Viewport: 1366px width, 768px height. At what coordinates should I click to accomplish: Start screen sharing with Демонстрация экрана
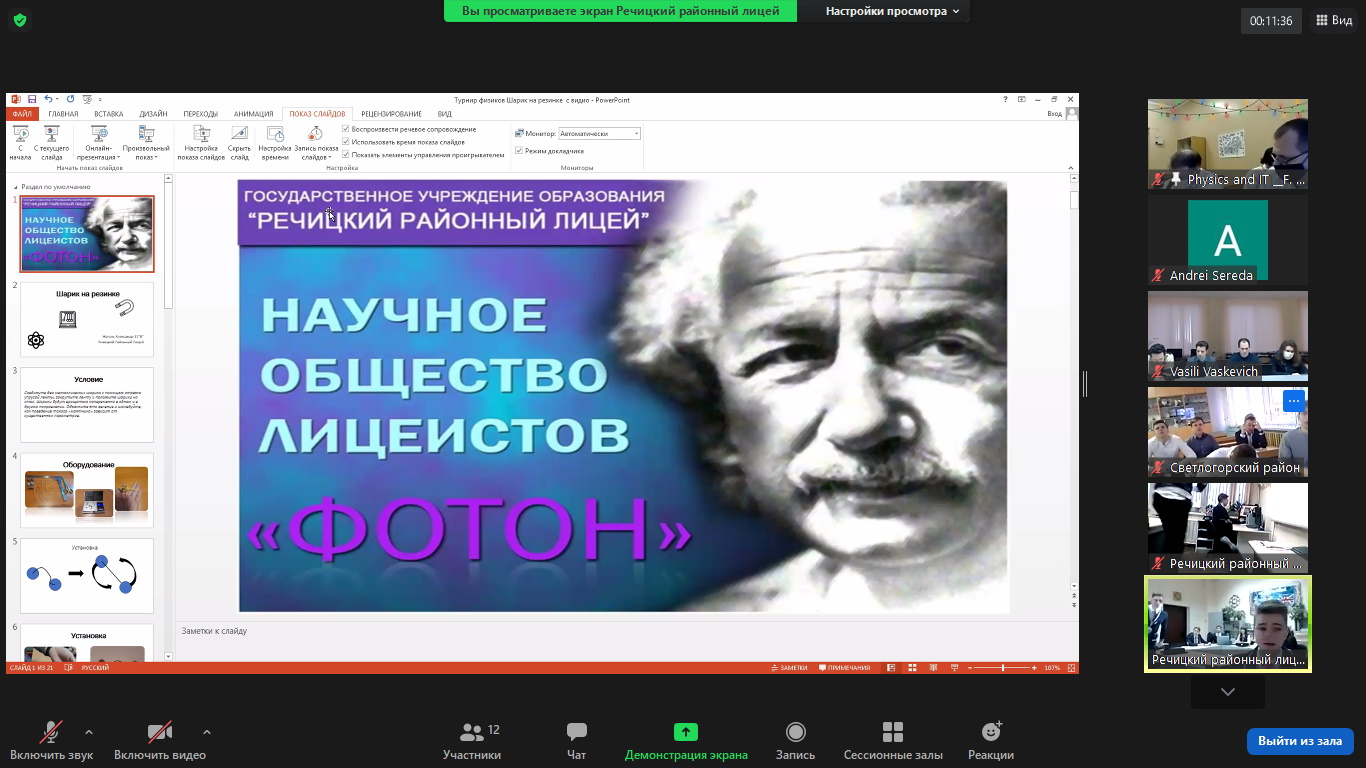tap(685, 741)
